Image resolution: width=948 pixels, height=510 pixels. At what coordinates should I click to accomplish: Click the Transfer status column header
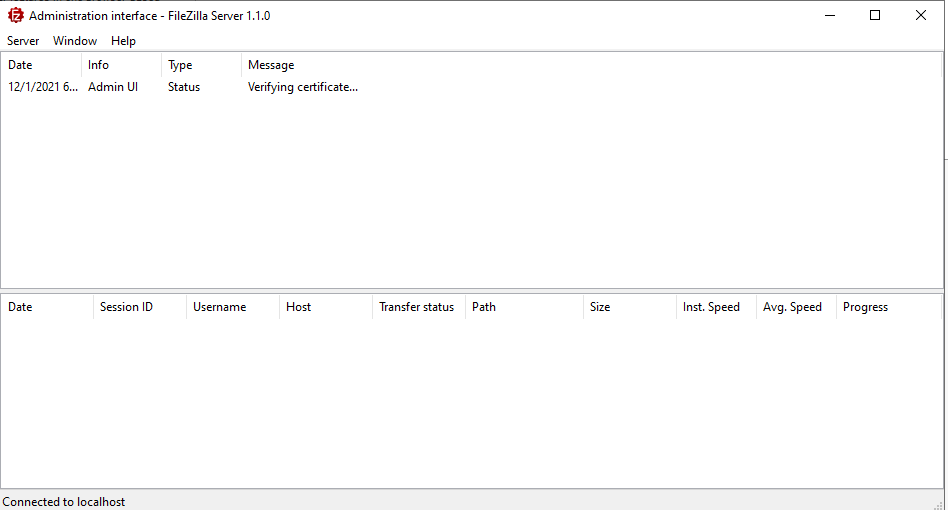click(419, 307)
